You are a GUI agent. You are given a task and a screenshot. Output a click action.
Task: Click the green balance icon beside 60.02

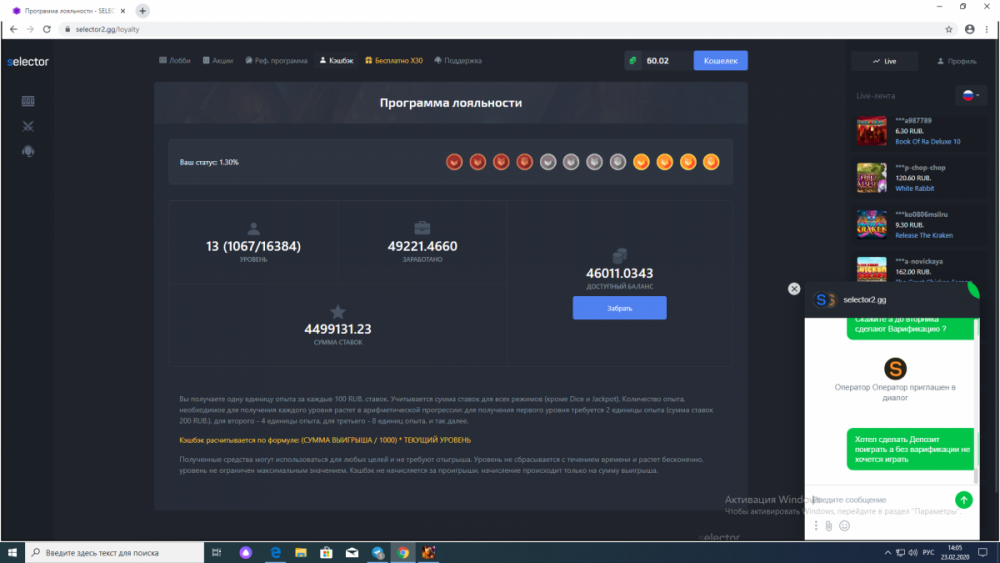coord(633,61)
